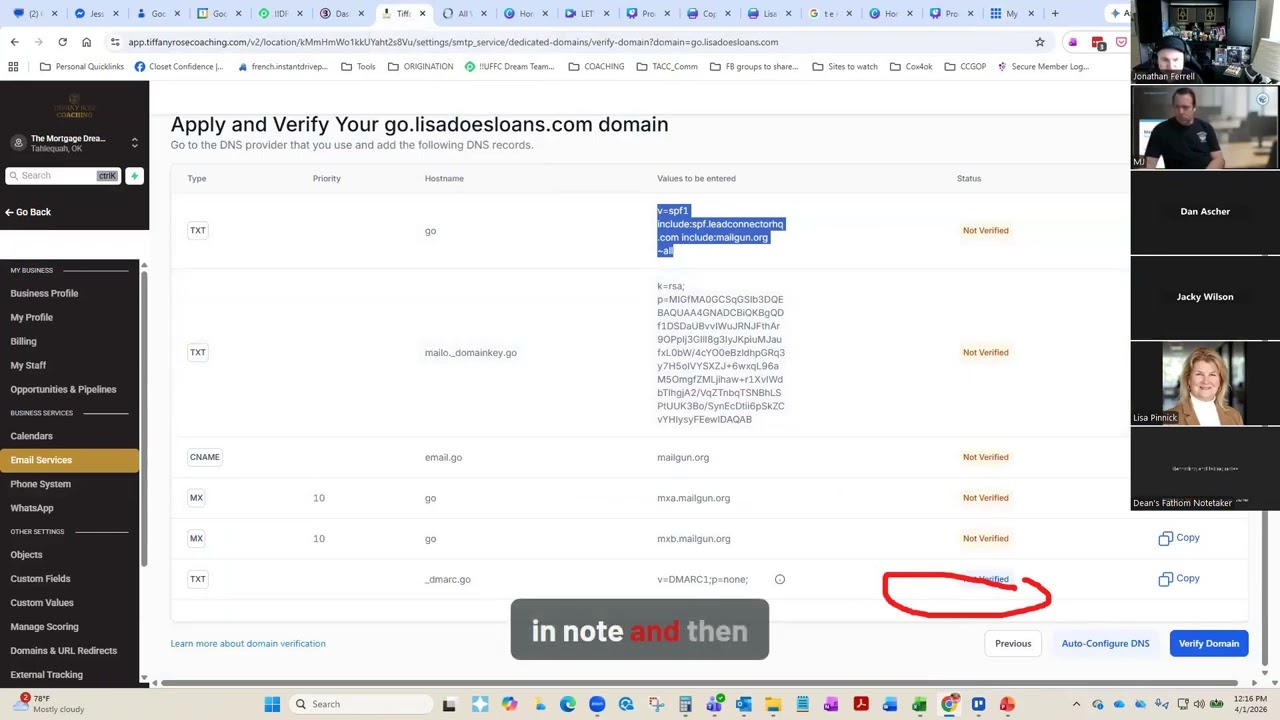Viewport: 1280px width, 720px height.
Task: Click the sidebar vertical scrollbar
Action: pyautogui.click(x=144, y=420)
